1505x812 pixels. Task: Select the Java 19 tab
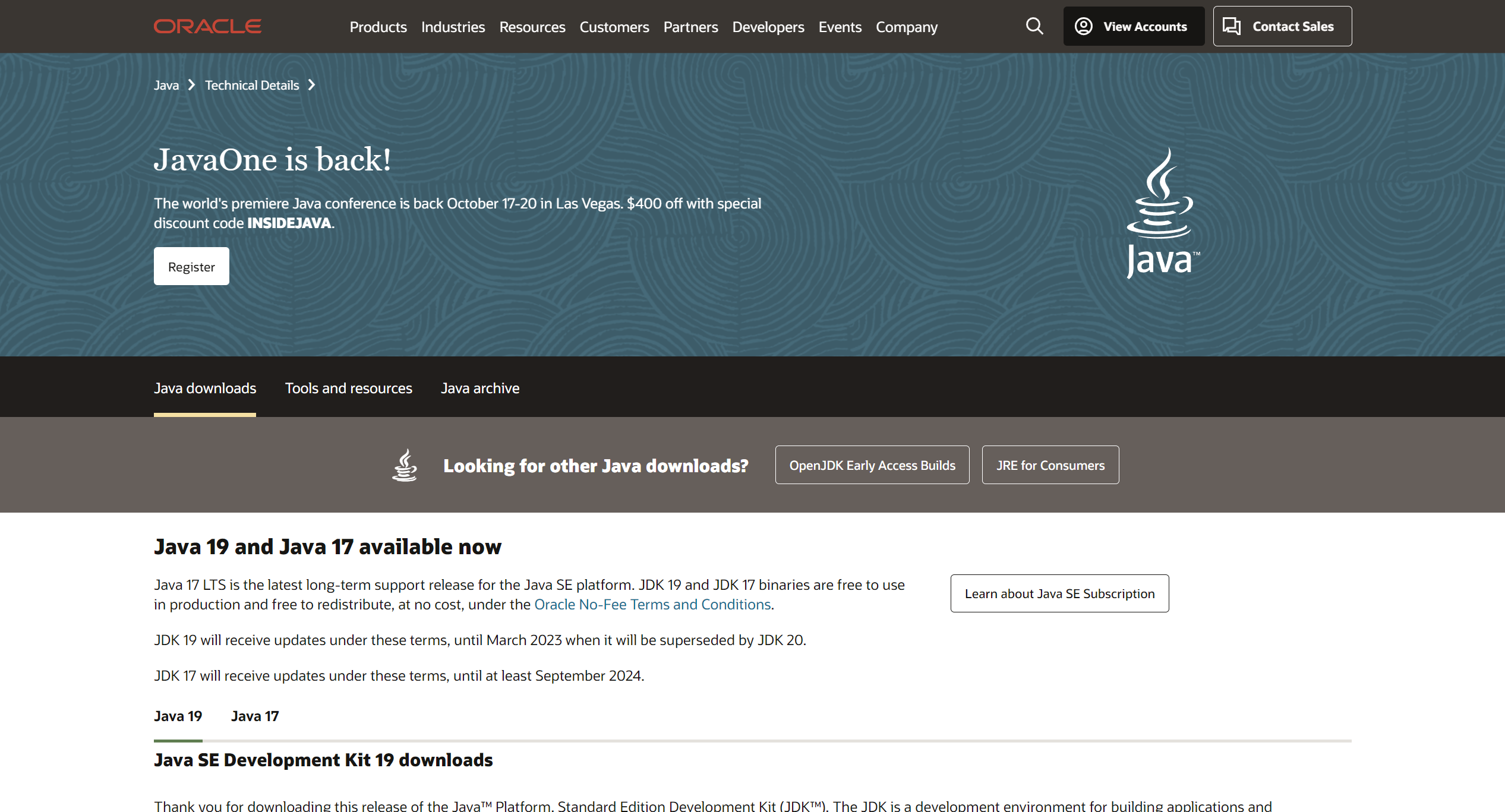pyautogui.click(x=178, y=716)
